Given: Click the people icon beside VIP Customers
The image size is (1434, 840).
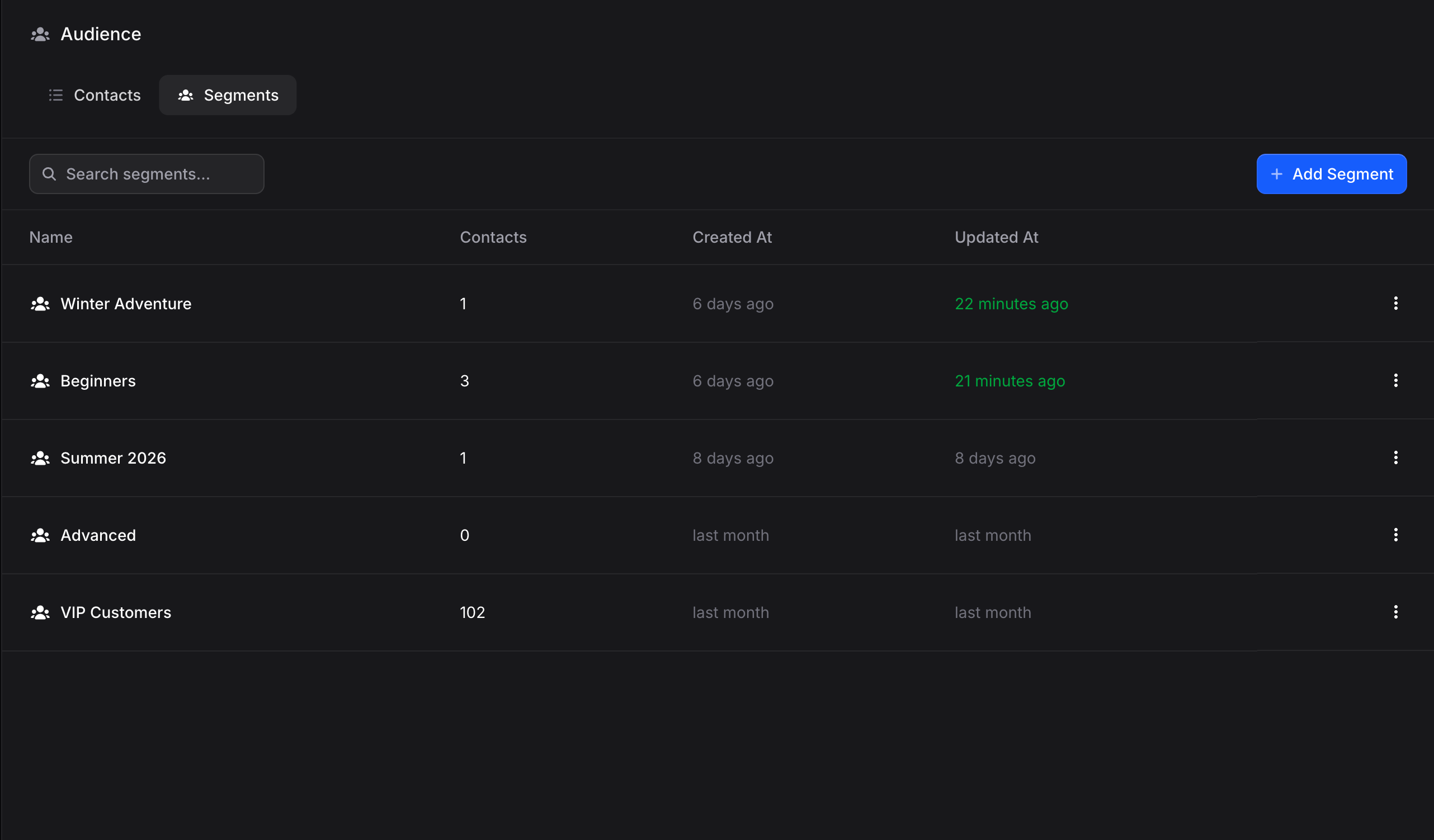Looking at the screenshot, I should (x=40, y=612).
